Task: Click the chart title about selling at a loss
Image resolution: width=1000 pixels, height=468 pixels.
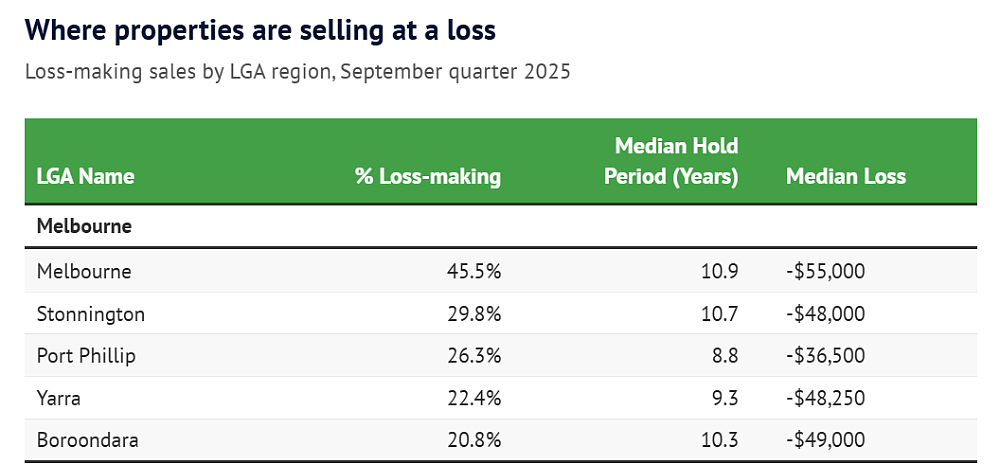Action: click(260, 30)
